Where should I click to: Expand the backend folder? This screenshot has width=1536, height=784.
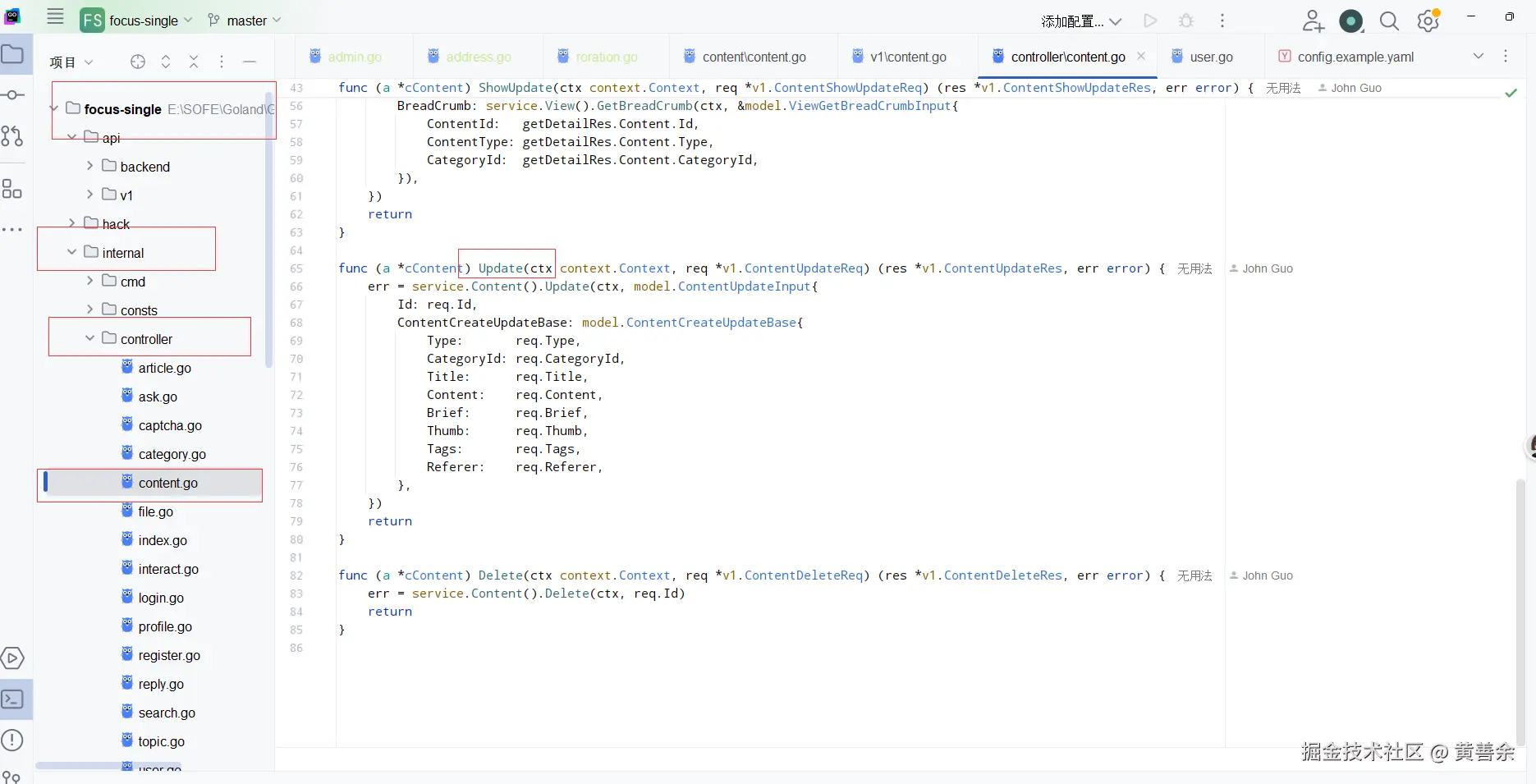tap(90, 166)
